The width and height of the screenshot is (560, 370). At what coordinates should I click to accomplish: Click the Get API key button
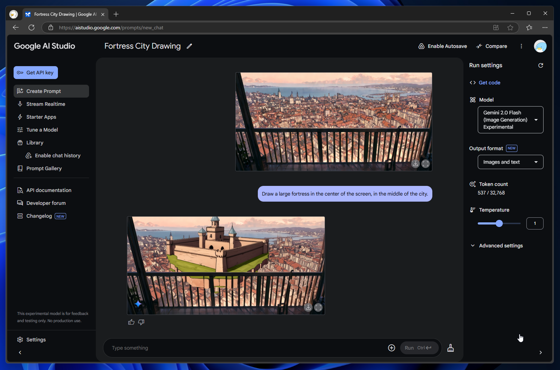point(36,72)
